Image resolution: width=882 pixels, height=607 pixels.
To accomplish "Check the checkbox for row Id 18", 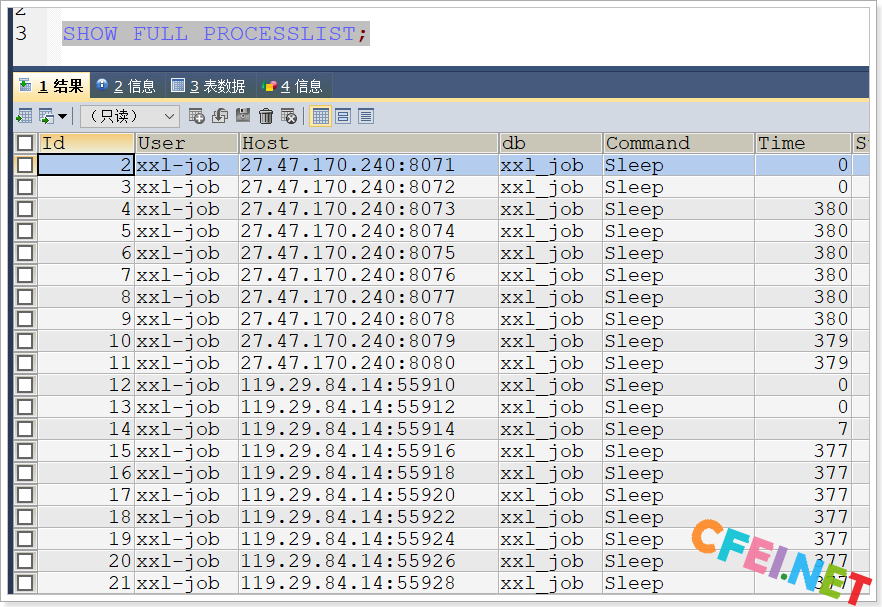I will 25,517.
